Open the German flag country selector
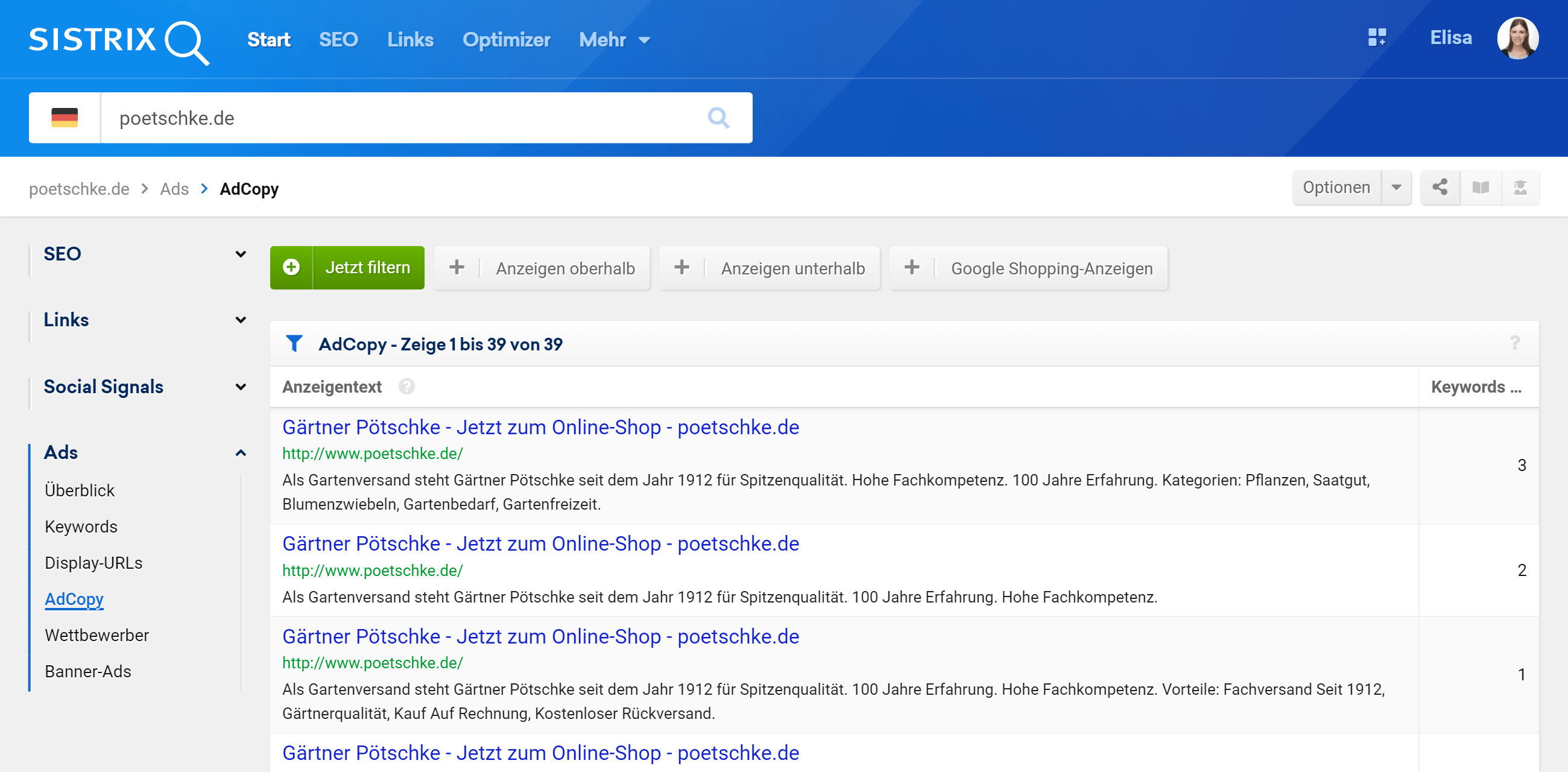1568x772 pixels. click(65, 118)
